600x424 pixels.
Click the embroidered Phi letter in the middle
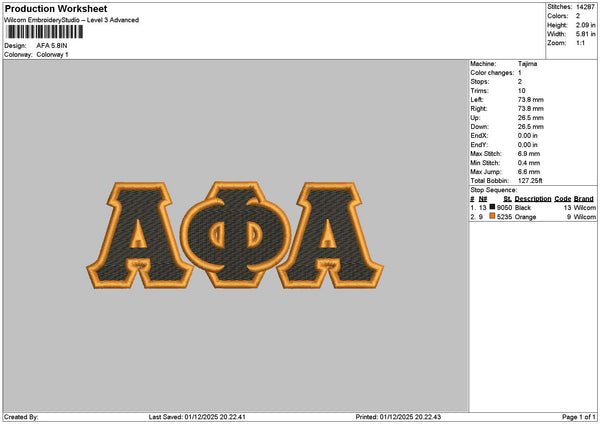tap(235, 235)
